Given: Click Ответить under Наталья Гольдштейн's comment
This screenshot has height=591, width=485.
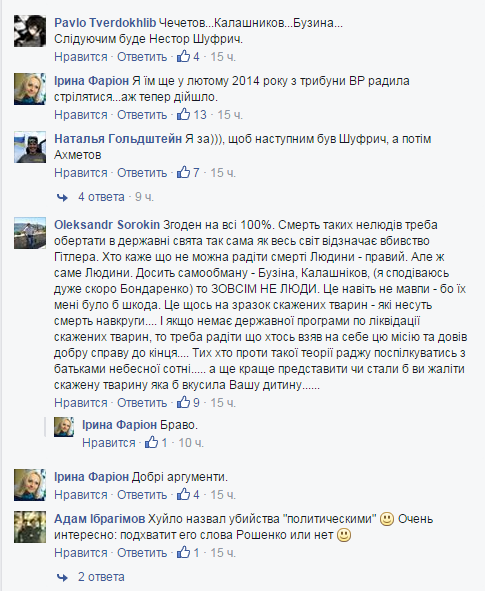Looking at the screenshot, I should coord(142,173).
